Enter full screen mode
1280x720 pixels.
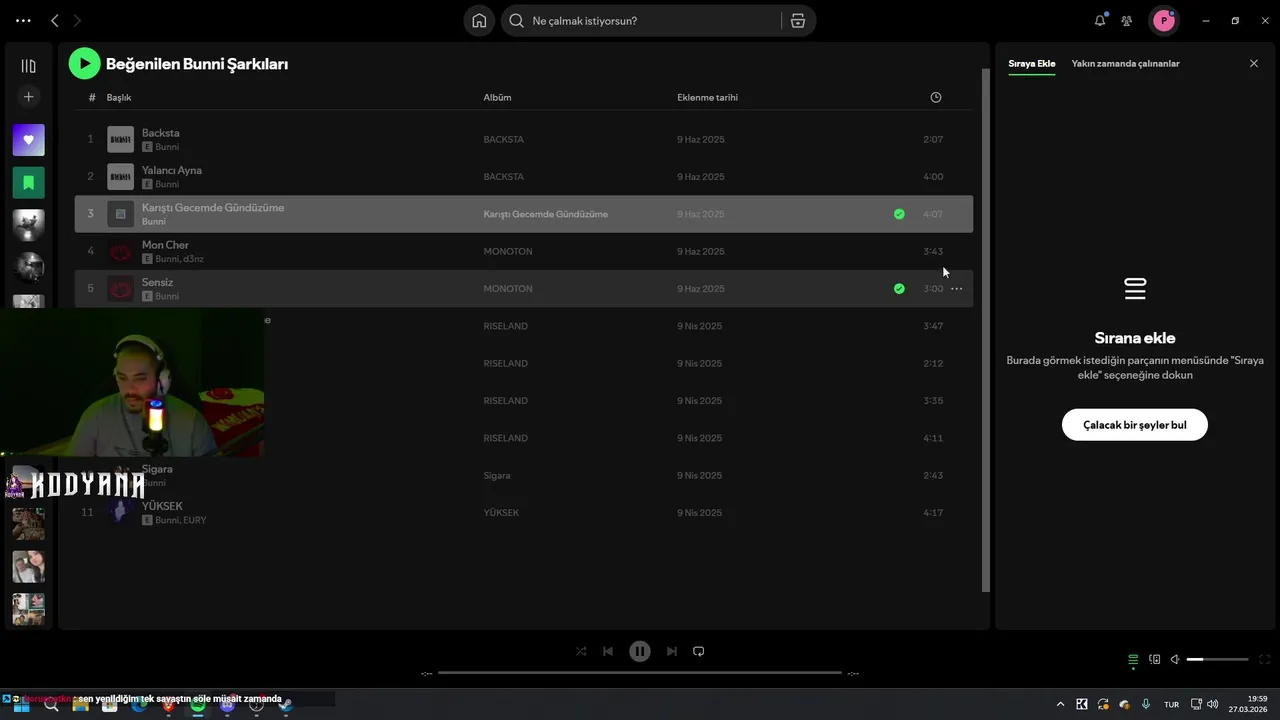(1265, 659)
